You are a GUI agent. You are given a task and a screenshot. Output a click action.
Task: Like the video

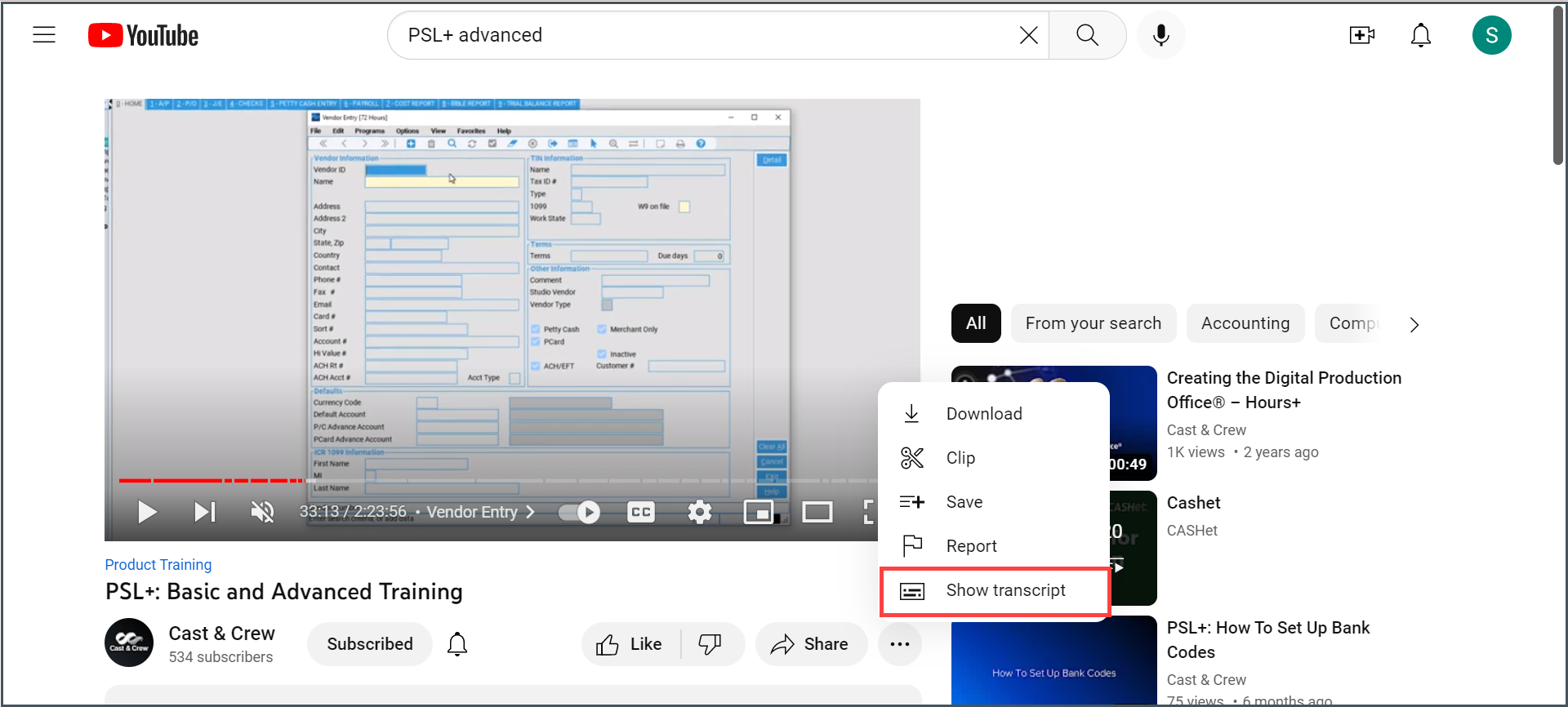tap(630, 644)
